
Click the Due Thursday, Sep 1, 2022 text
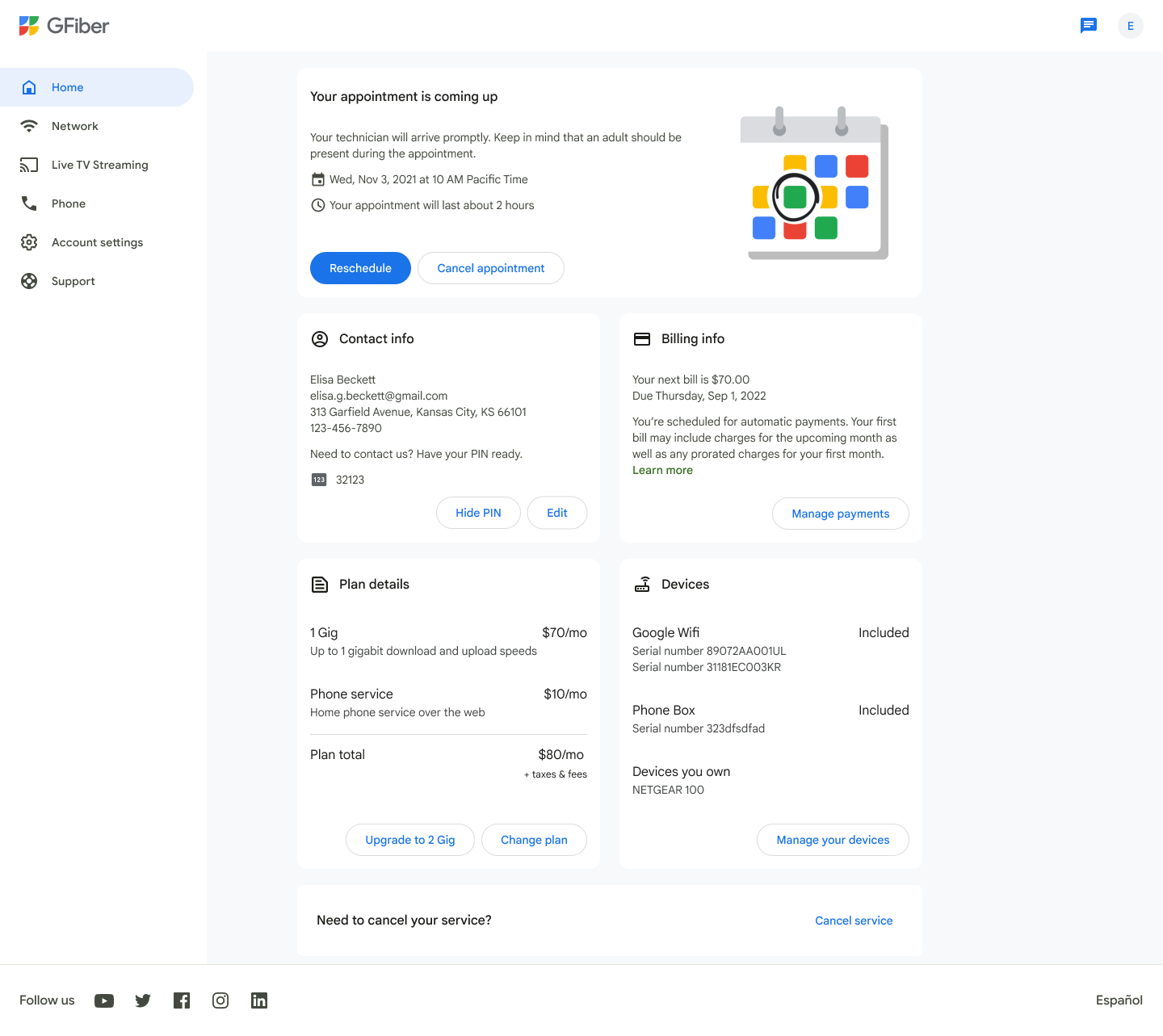coord(699,396)
